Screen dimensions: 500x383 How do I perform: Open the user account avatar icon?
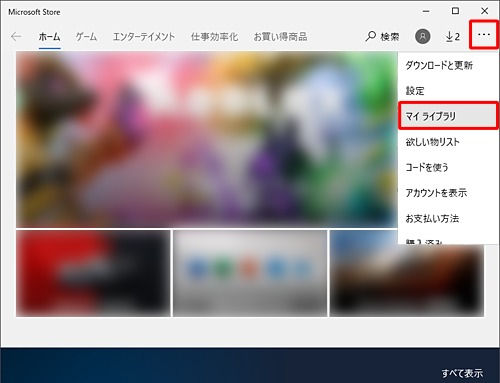tap(423, 36)
